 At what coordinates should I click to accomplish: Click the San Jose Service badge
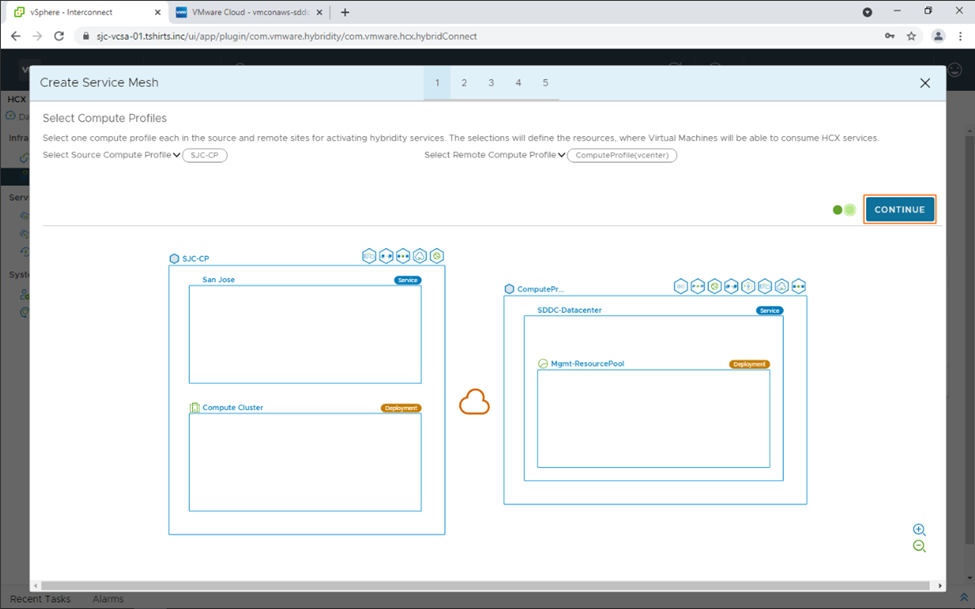[x=408, y=281]
